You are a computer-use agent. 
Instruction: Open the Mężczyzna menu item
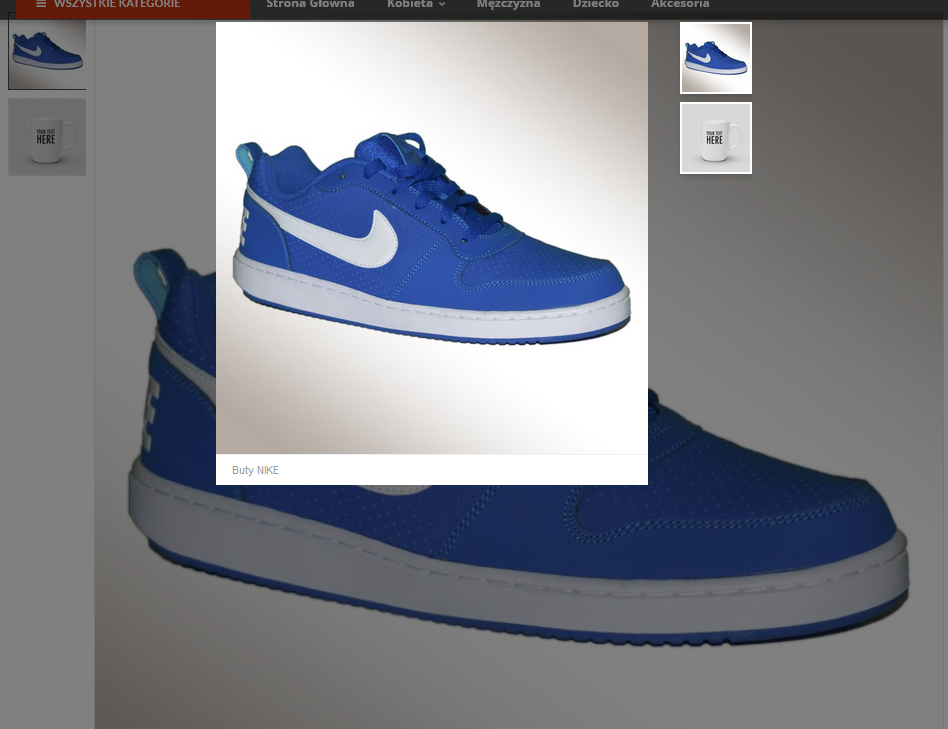508,4
